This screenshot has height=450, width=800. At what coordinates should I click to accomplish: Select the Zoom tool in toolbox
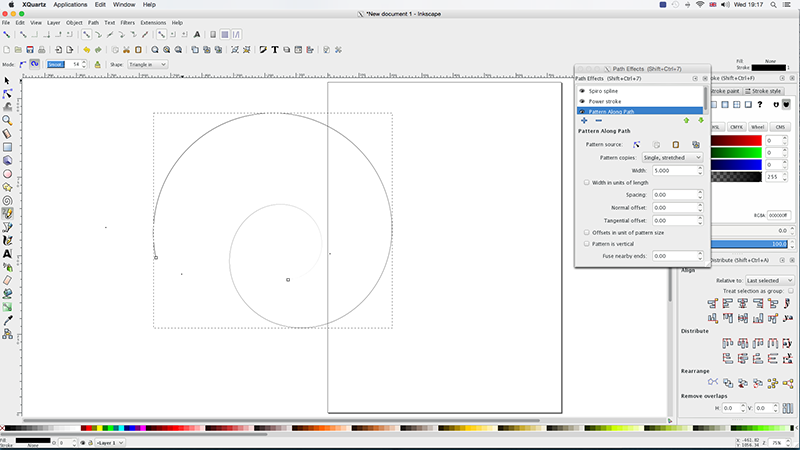click(7, 120)
